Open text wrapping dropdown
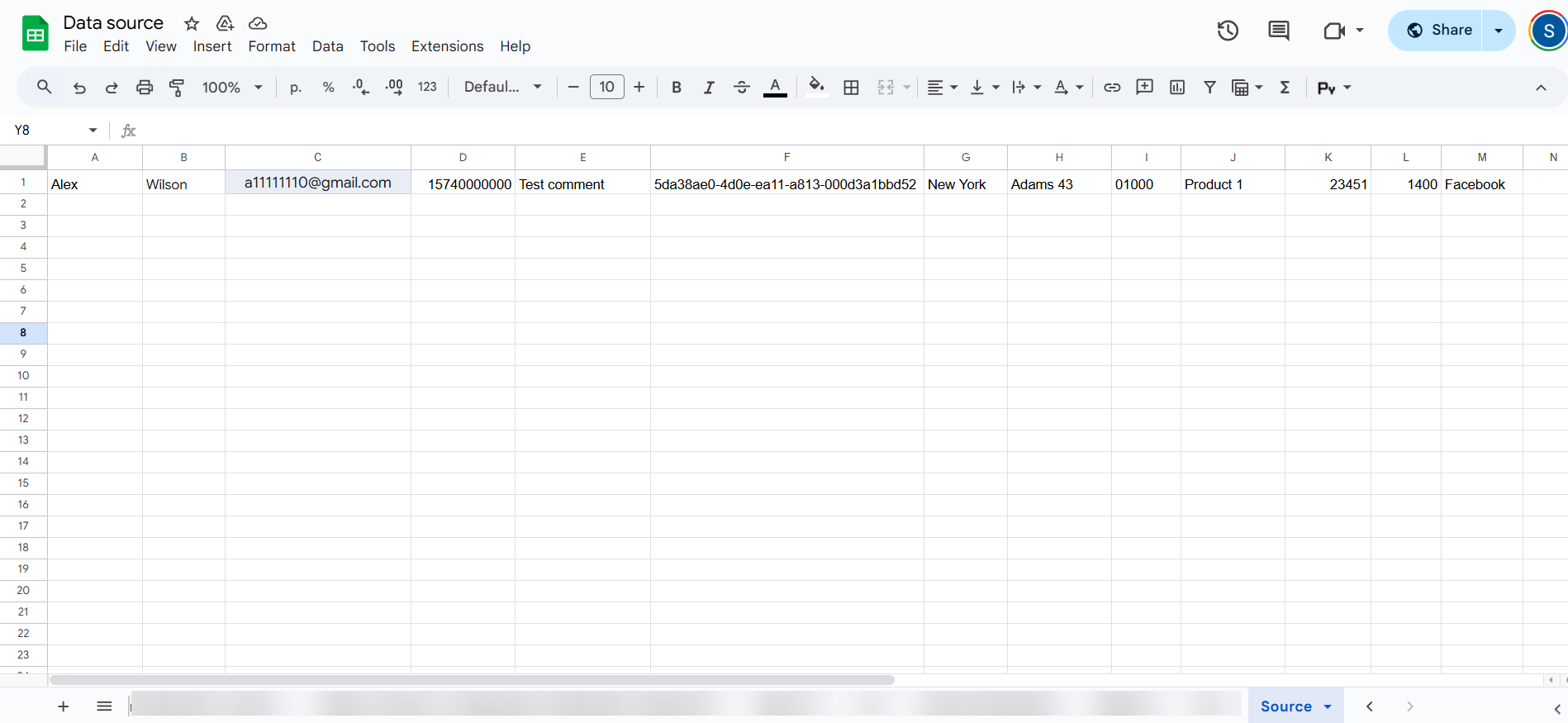This screenshot has width=1568, height=723. (1026, 88)
